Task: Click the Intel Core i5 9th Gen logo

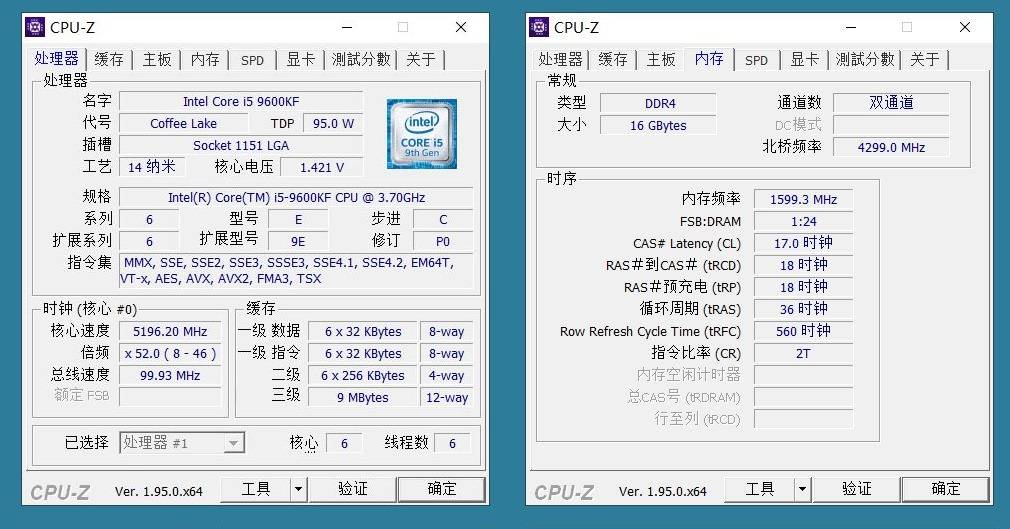Action: (x=422, y=134)
